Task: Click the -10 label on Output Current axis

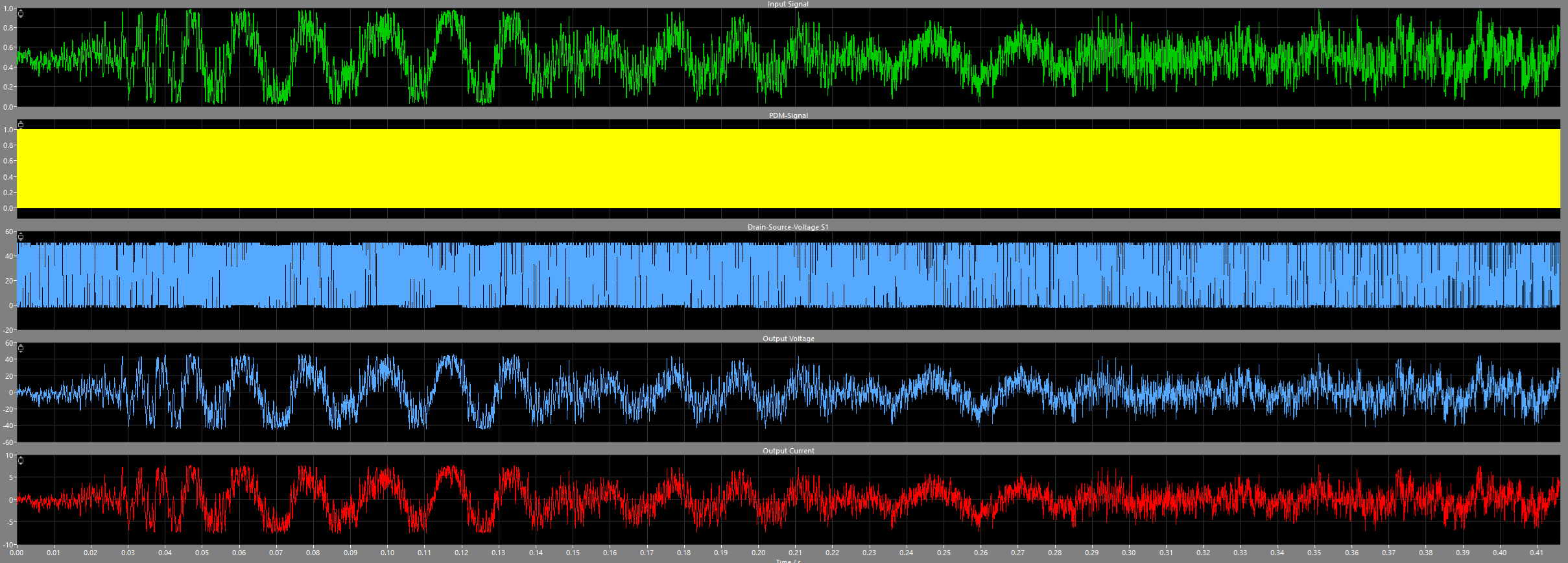Action: pyautogui.click(x=8, y=545)
